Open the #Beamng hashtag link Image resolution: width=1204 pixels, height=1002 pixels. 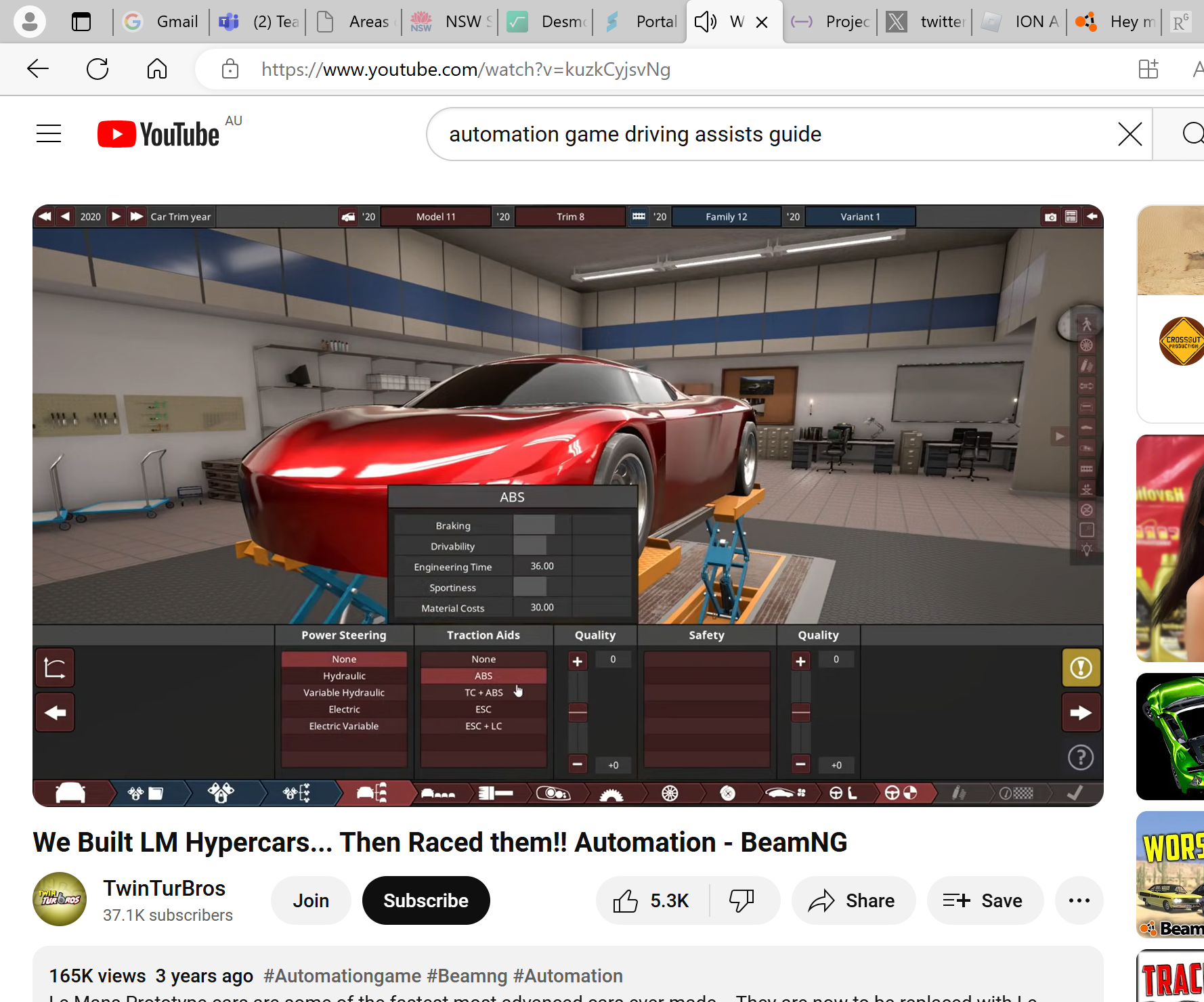[467, 976]
